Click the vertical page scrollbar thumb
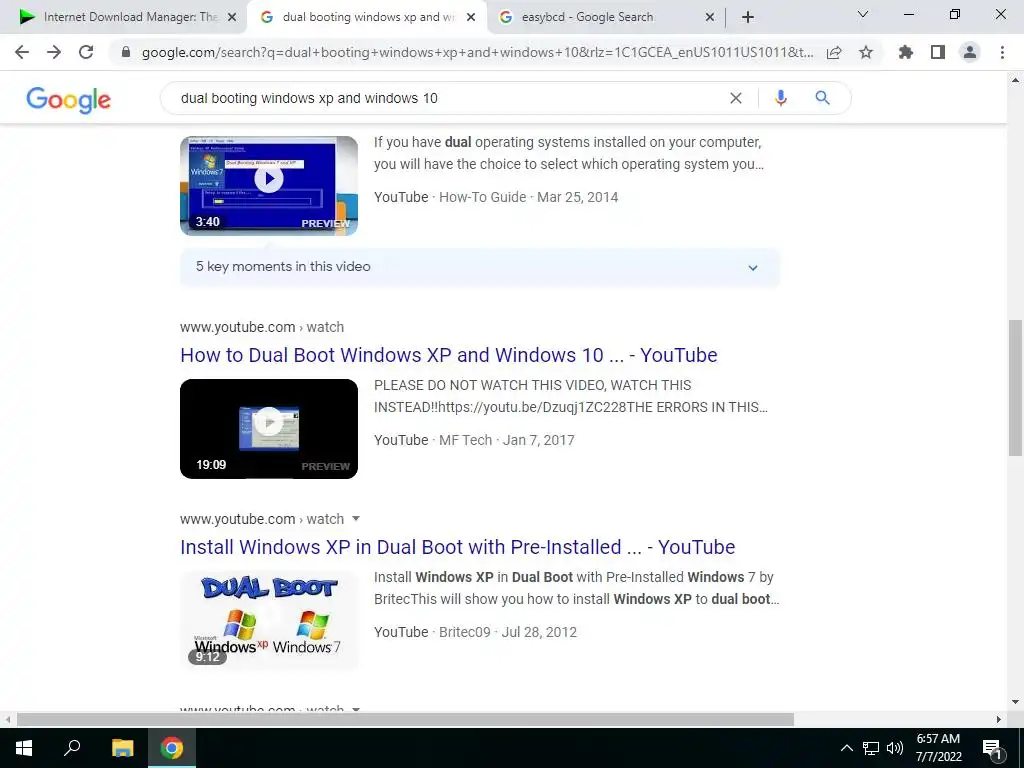 [x=1015, y=388]
